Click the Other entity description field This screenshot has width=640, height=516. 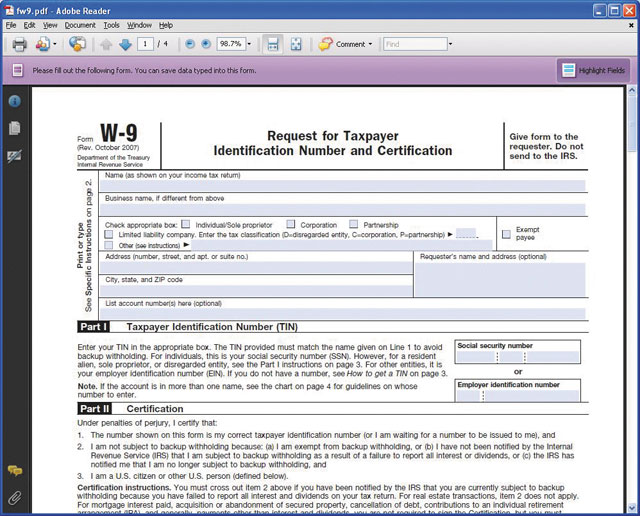click(342, 245)
